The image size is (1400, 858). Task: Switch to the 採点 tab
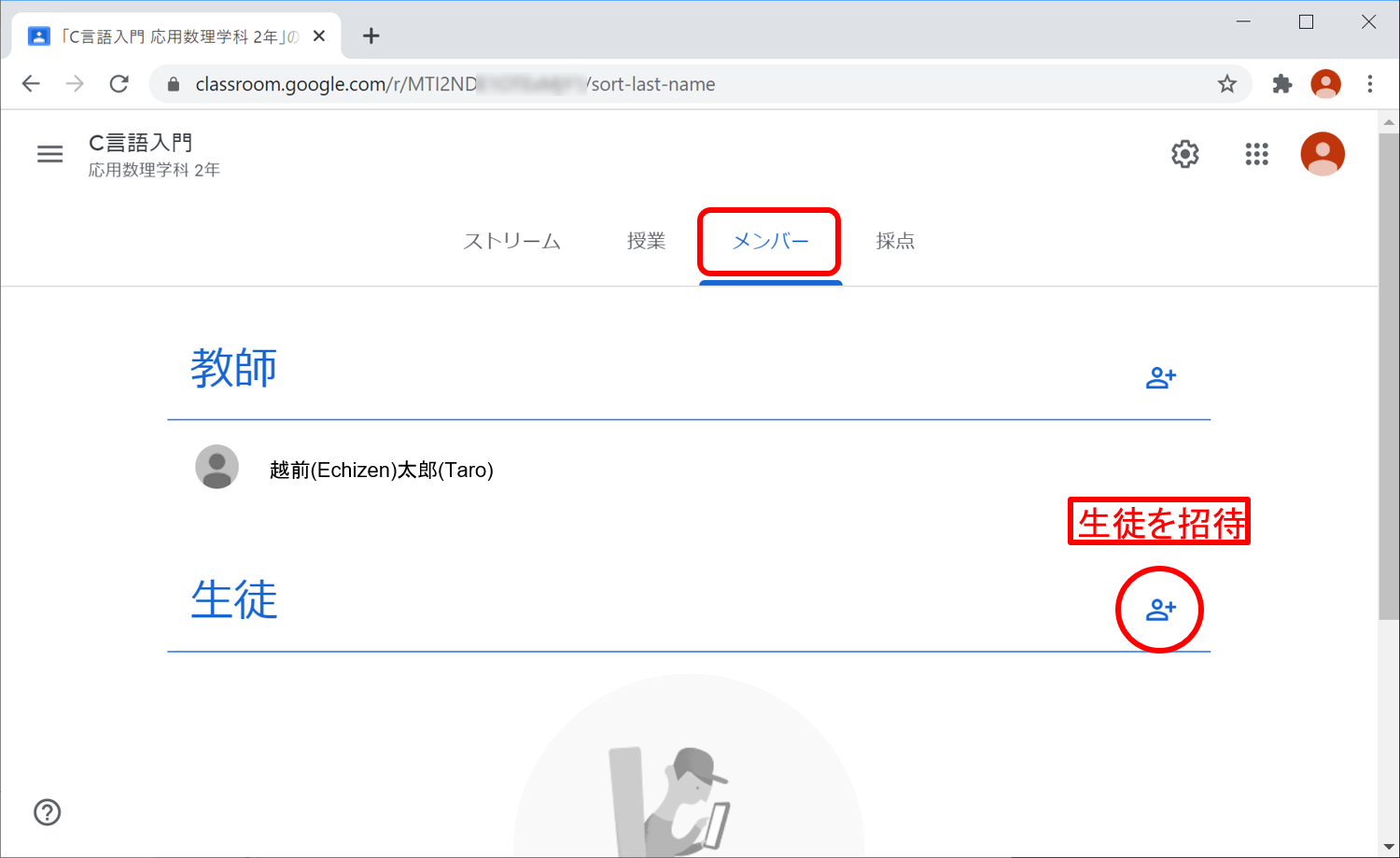895,241
